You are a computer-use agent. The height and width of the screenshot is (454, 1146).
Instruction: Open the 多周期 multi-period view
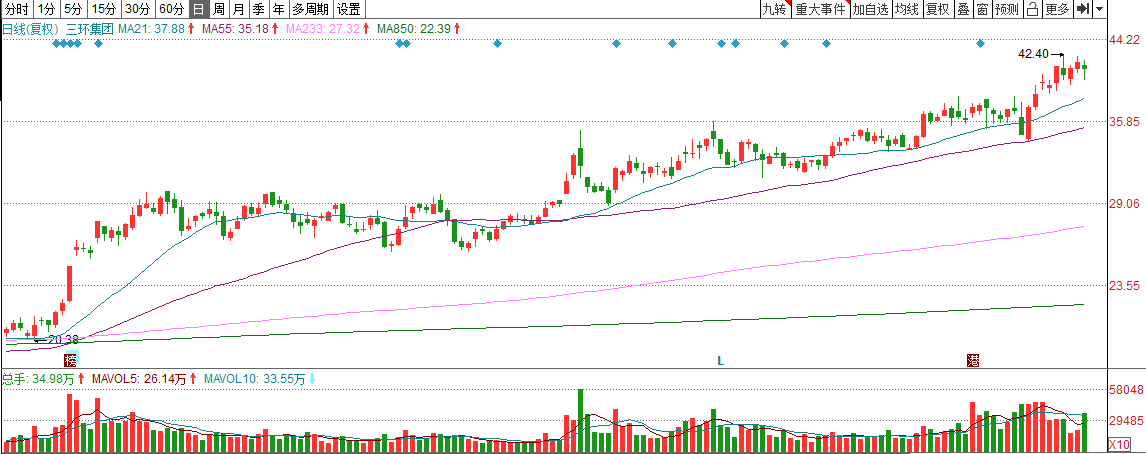[310, 10]
